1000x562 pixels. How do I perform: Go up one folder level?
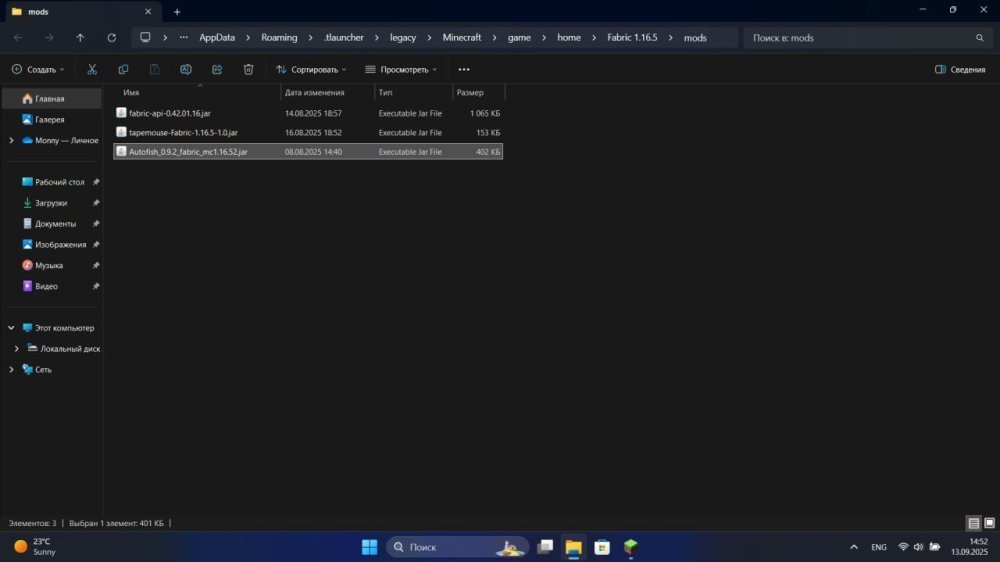pyautogui.click(x=80, y=38)
